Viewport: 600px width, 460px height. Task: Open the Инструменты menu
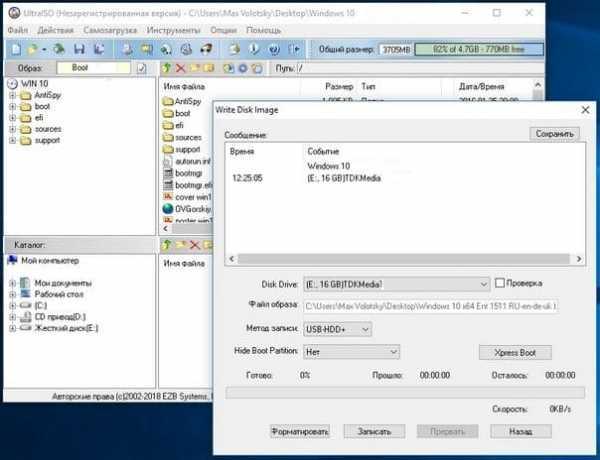[173, 30]
